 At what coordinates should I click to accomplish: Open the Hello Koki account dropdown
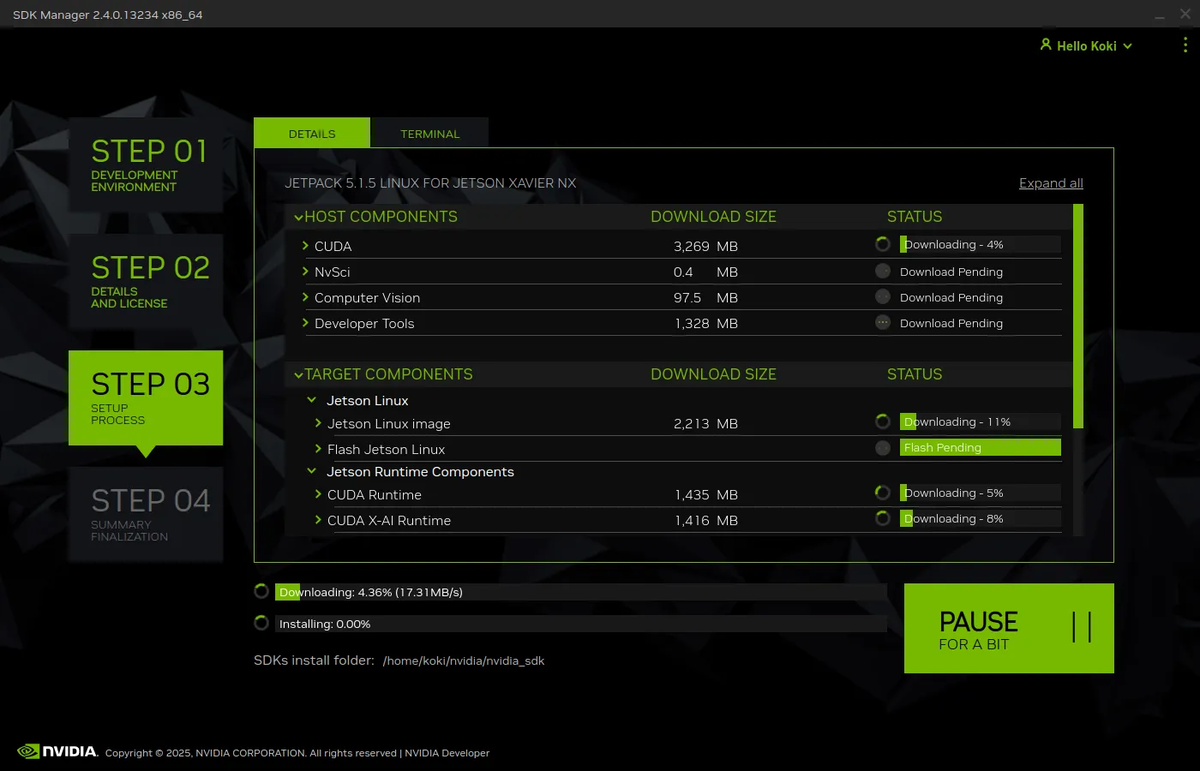point(1086,46)
